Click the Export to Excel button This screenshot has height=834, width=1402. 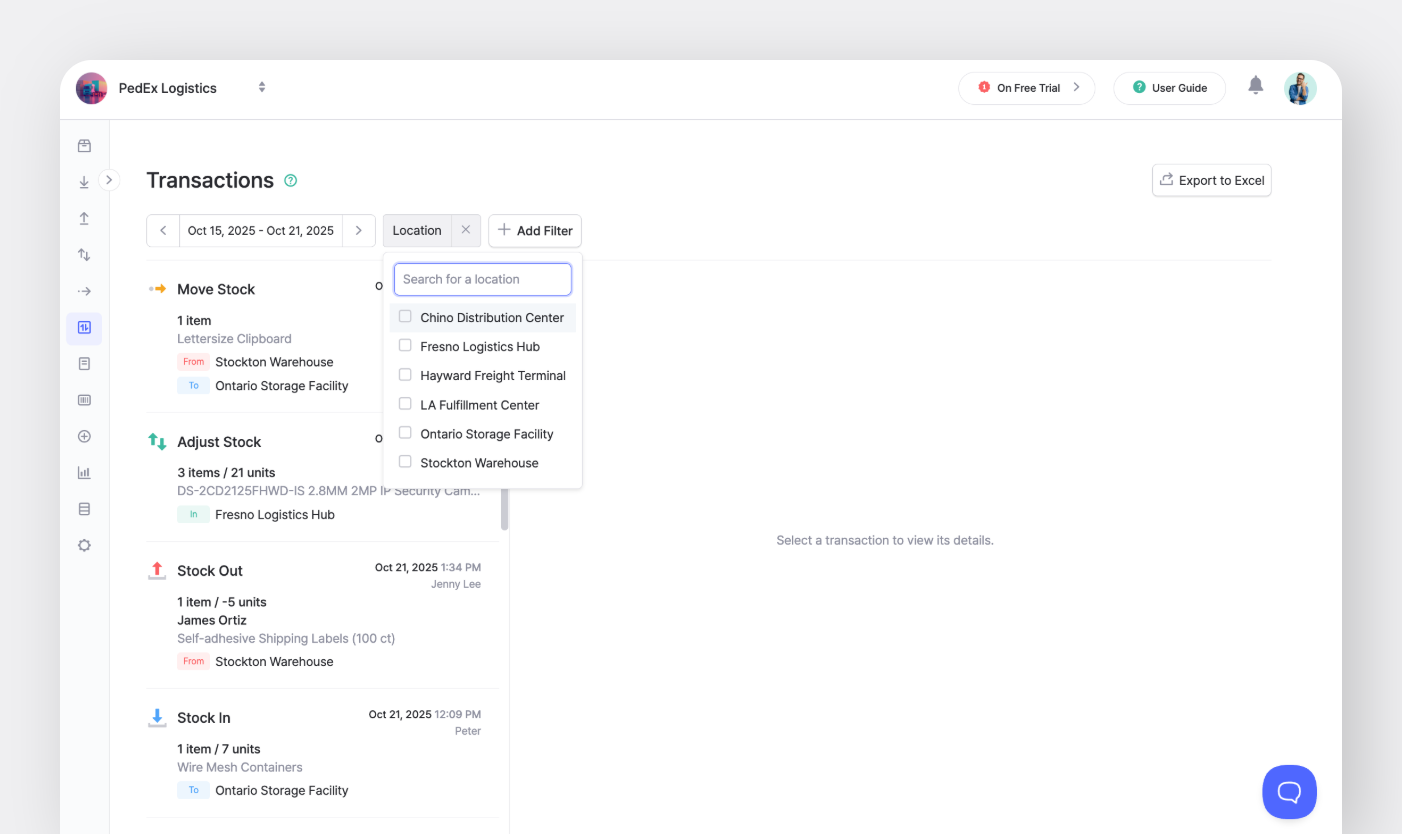(x=1211, y=180)
